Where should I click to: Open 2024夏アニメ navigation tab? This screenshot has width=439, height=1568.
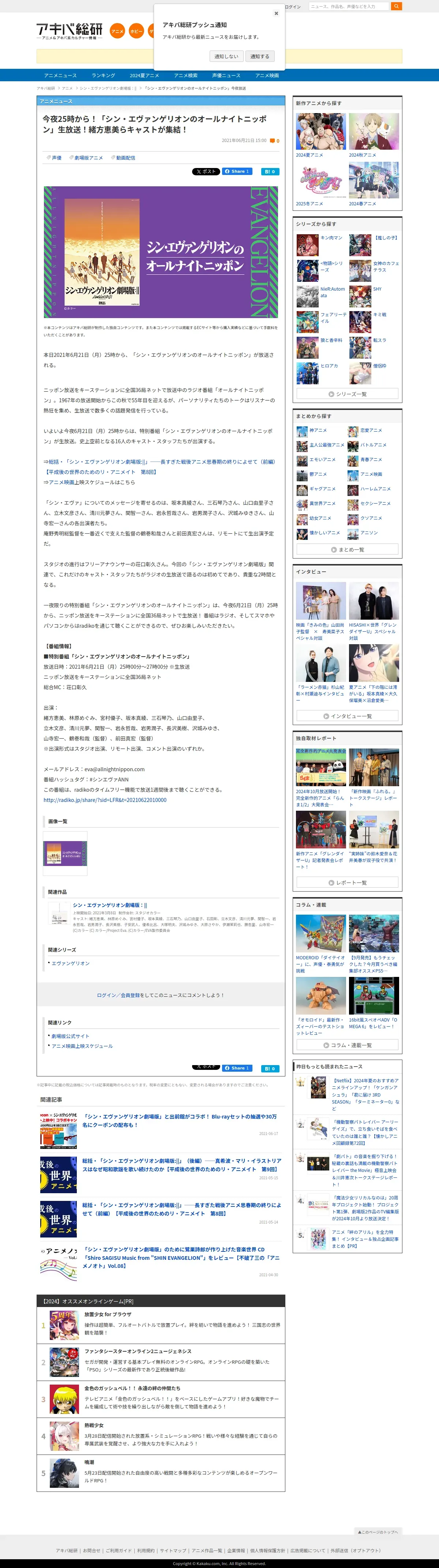tap(144, 75)
